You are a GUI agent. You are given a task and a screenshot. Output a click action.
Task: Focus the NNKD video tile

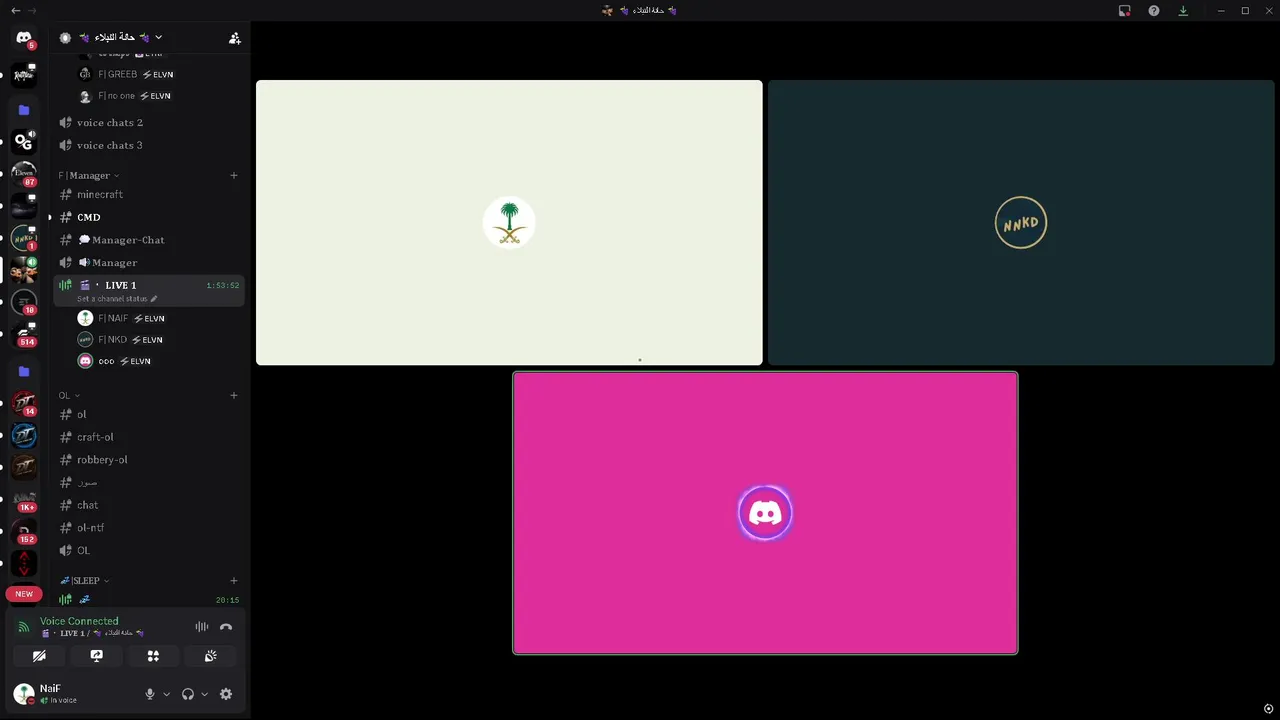click(1021, 222)
